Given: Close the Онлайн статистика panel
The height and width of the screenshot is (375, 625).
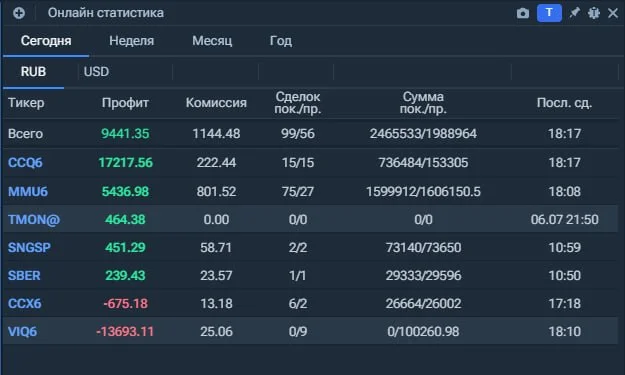Looking at the screenshot, I should point(613,13).
